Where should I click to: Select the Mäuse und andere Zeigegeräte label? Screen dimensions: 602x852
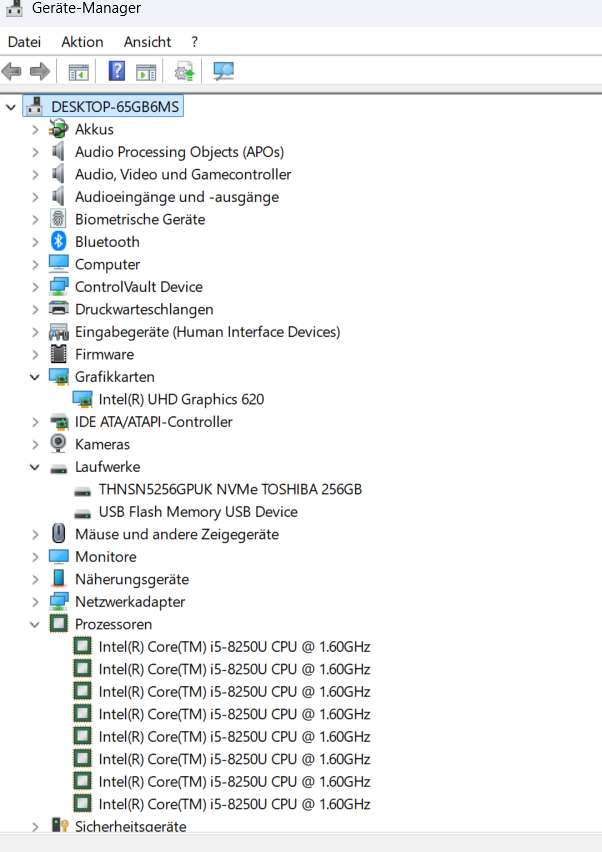tap(177, 534)
